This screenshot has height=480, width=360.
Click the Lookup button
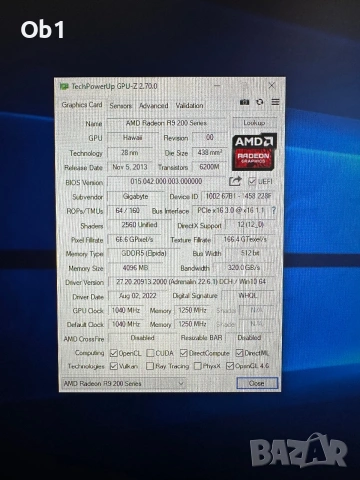point(254,123)
